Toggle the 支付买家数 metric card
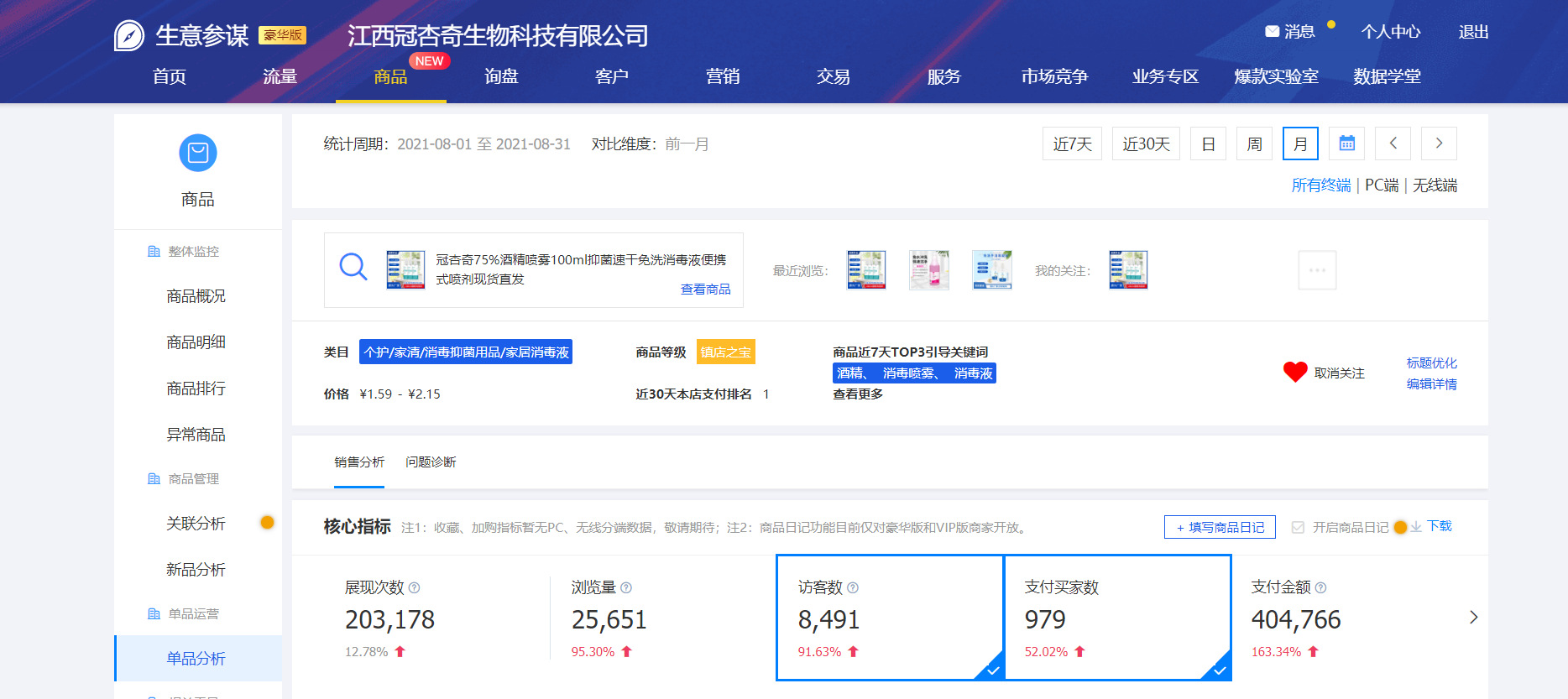The image size is (1568, 699). click(x=1116, y=618)
